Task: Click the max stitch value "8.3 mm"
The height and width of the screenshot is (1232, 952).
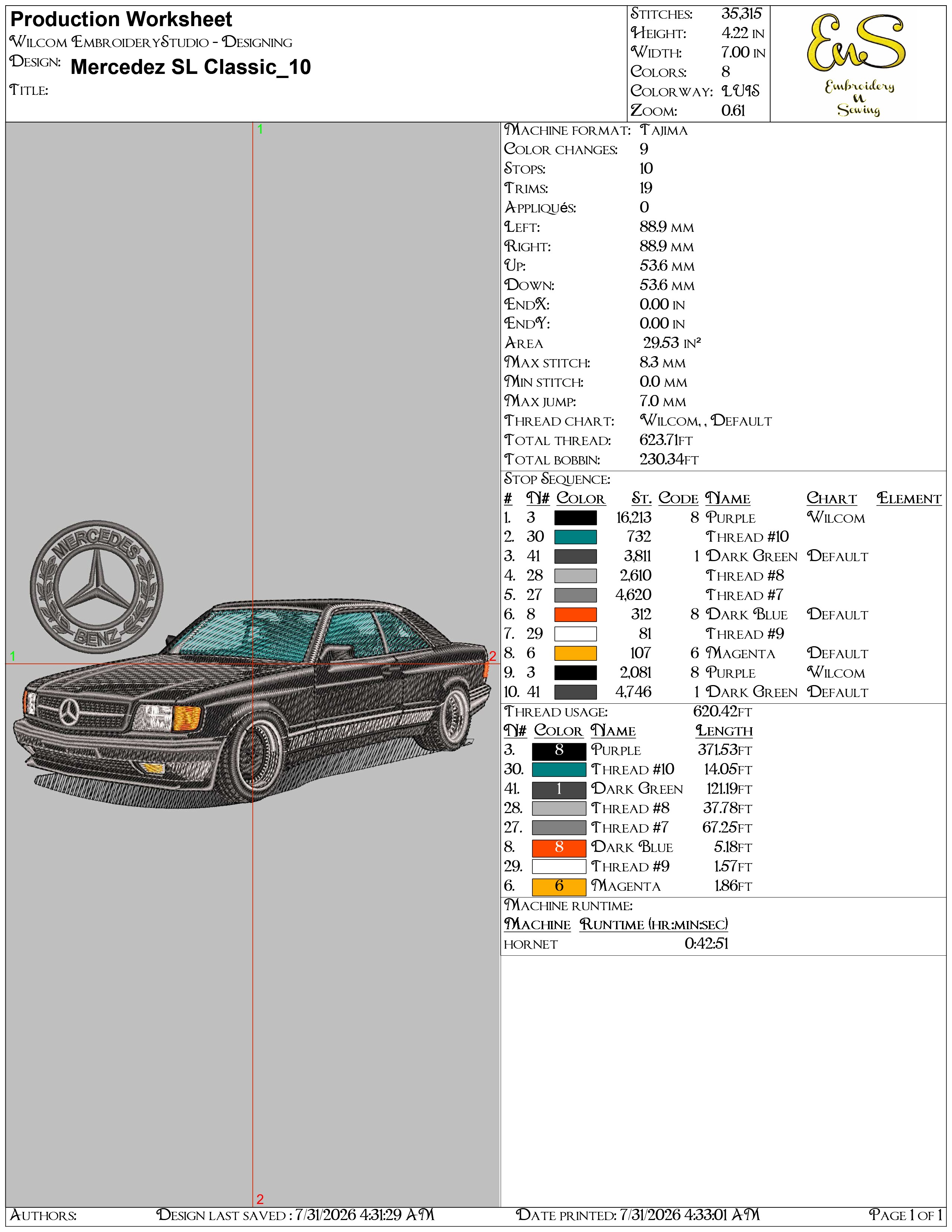Action: 663,363
